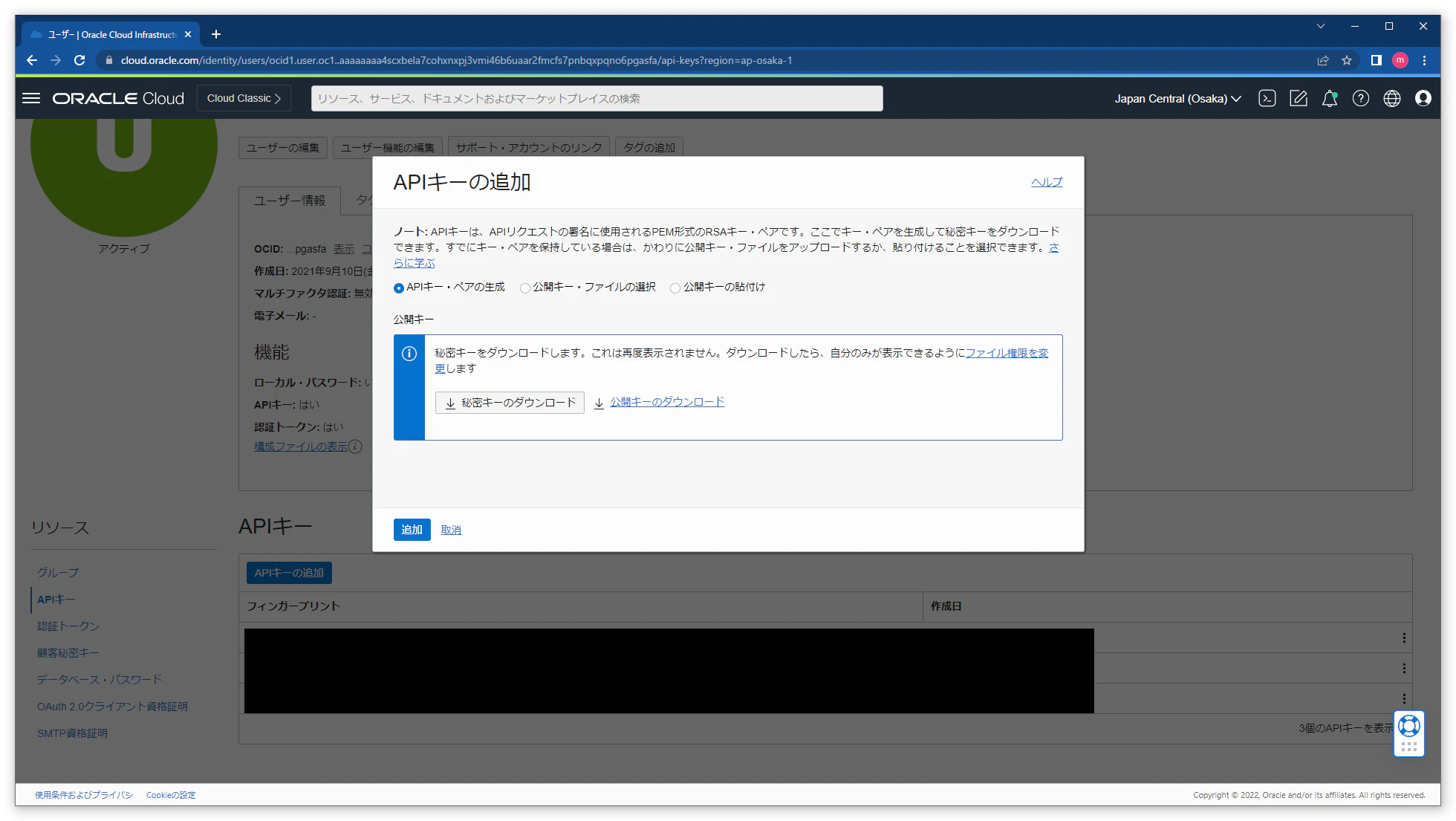Viewport: 1456px width, 821px height.
Task: Open actions menu for first API key row
Action: (1404, 637)
